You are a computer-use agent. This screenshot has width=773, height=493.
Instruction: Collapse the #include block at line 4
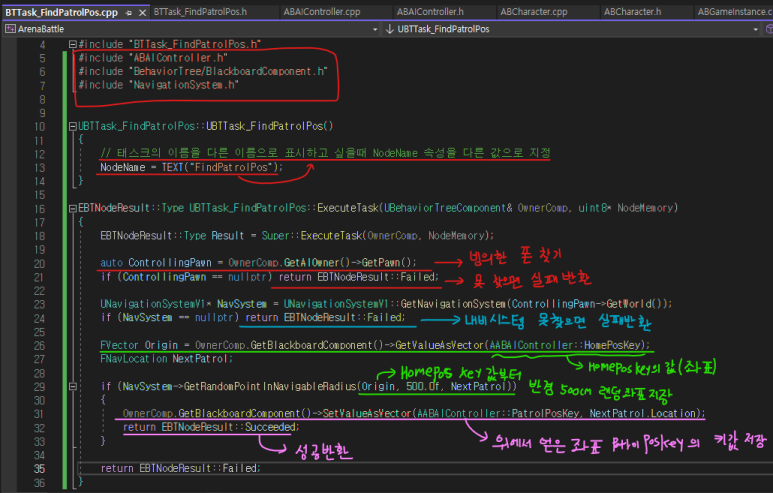[72, 44]
